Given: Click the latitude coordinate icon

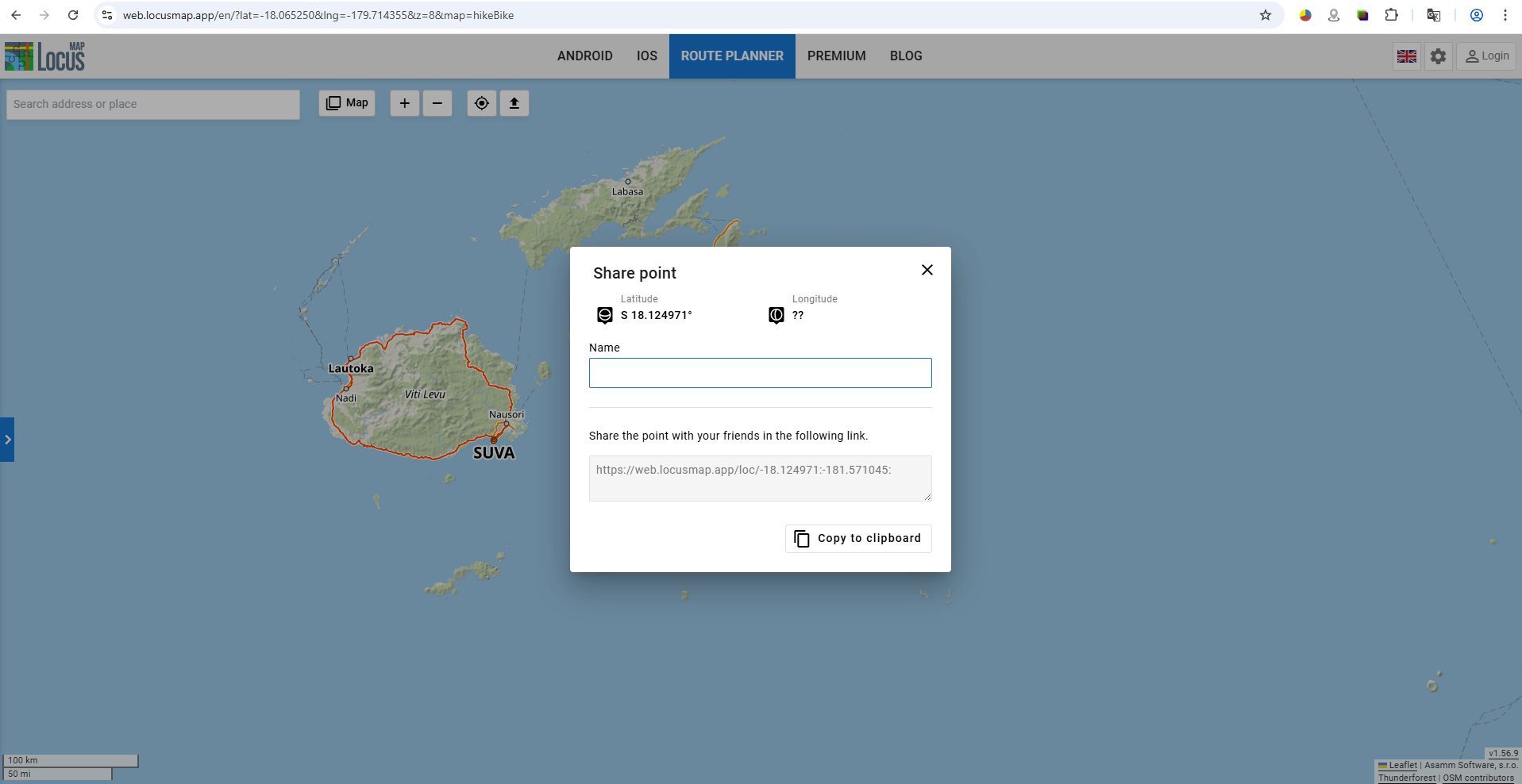Looking at the screenshot, I should click(x=604, y=315).
